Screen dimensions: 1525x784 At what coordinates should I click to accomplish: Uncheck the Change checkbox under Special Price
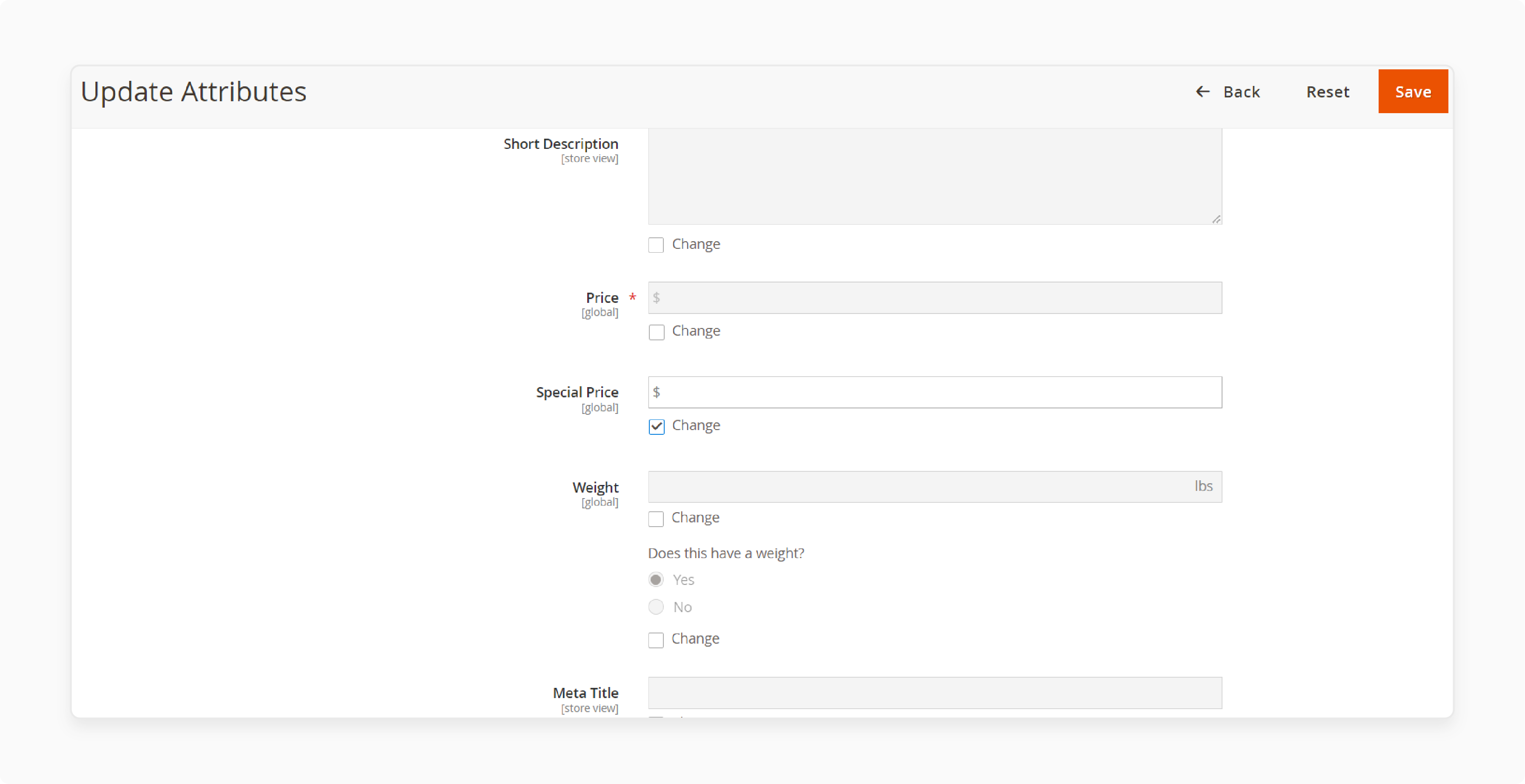pos(656,427)
